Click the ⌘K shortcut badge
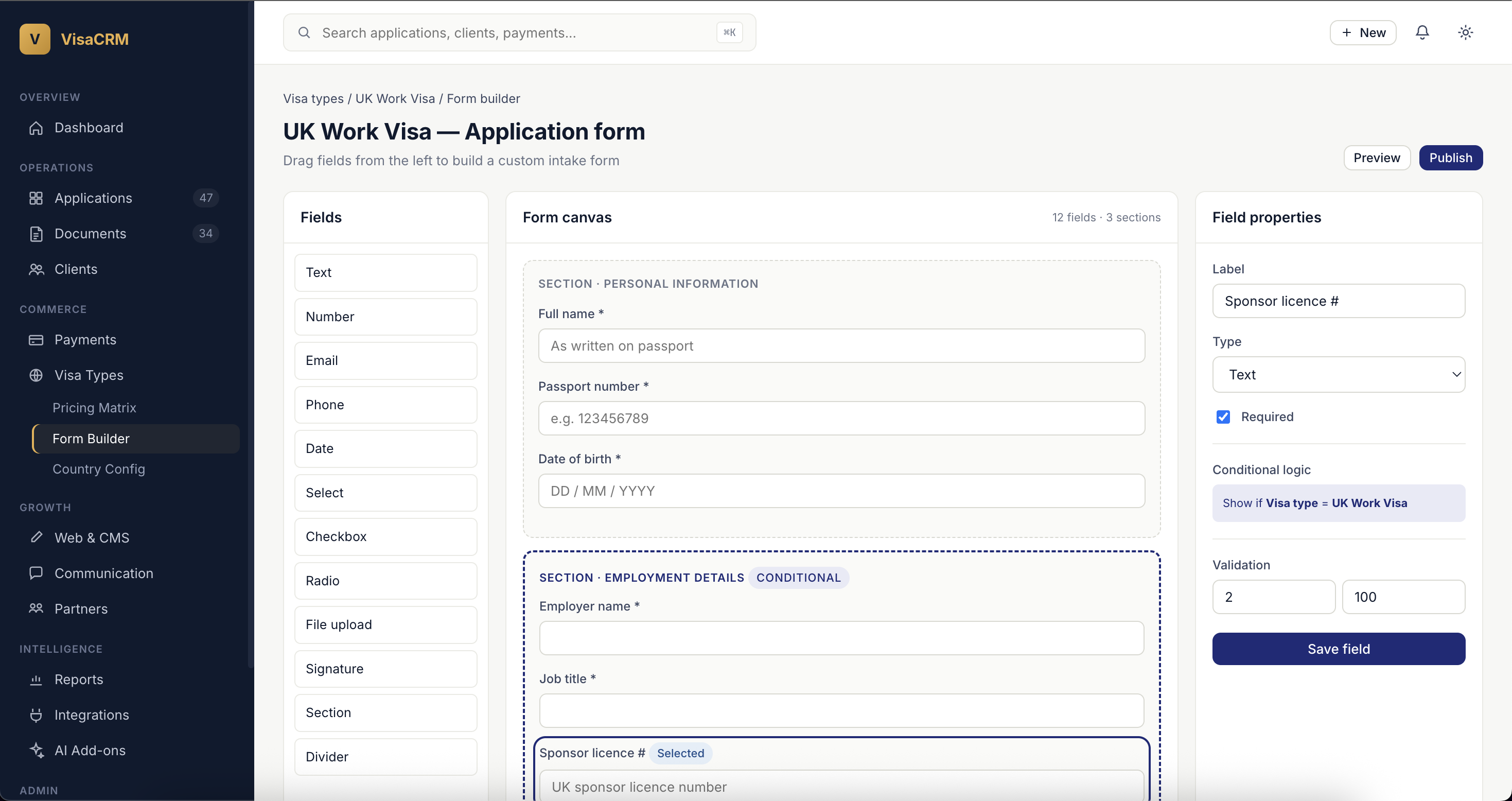 point(730,32)
